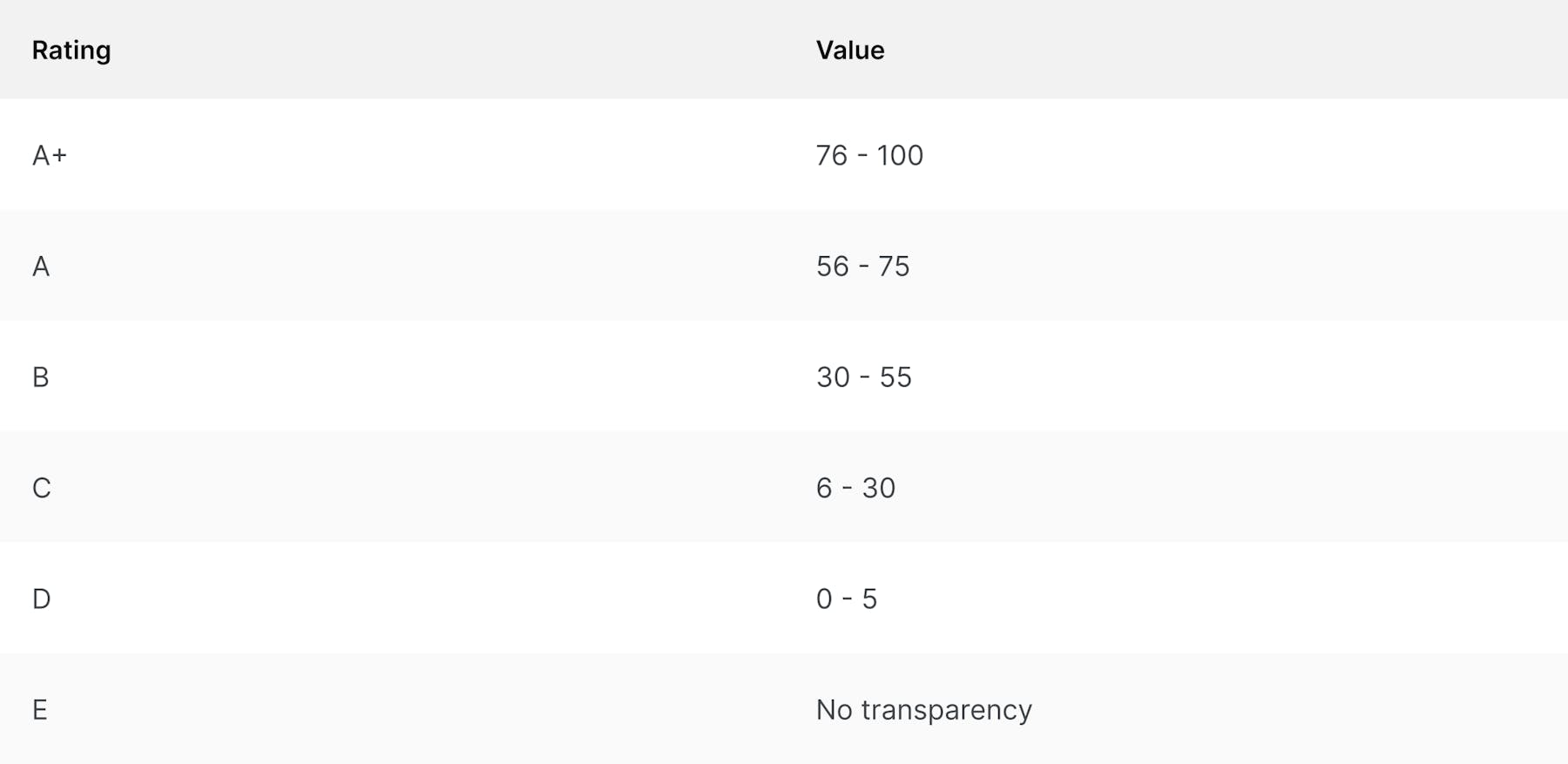Click the D rating cell

coord(42,598)
